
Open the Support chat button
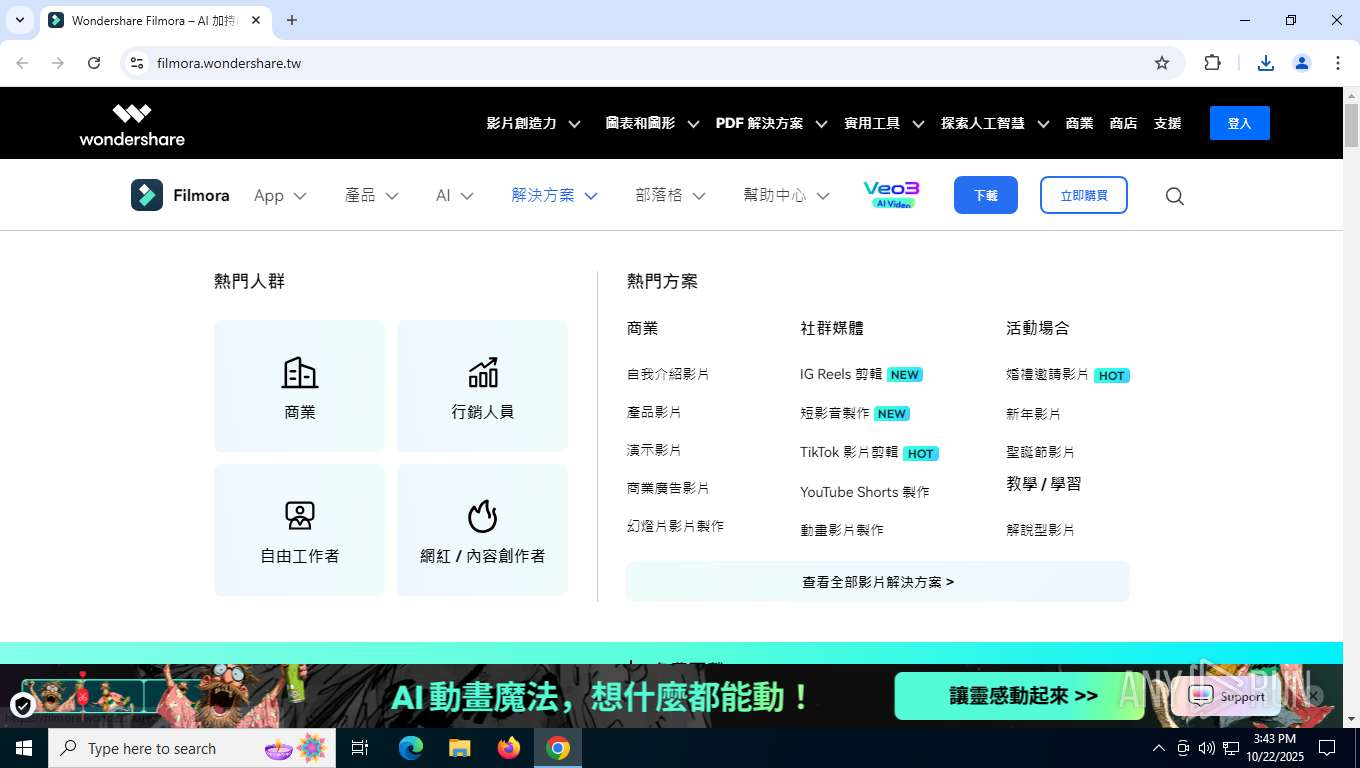(1229, 697)
